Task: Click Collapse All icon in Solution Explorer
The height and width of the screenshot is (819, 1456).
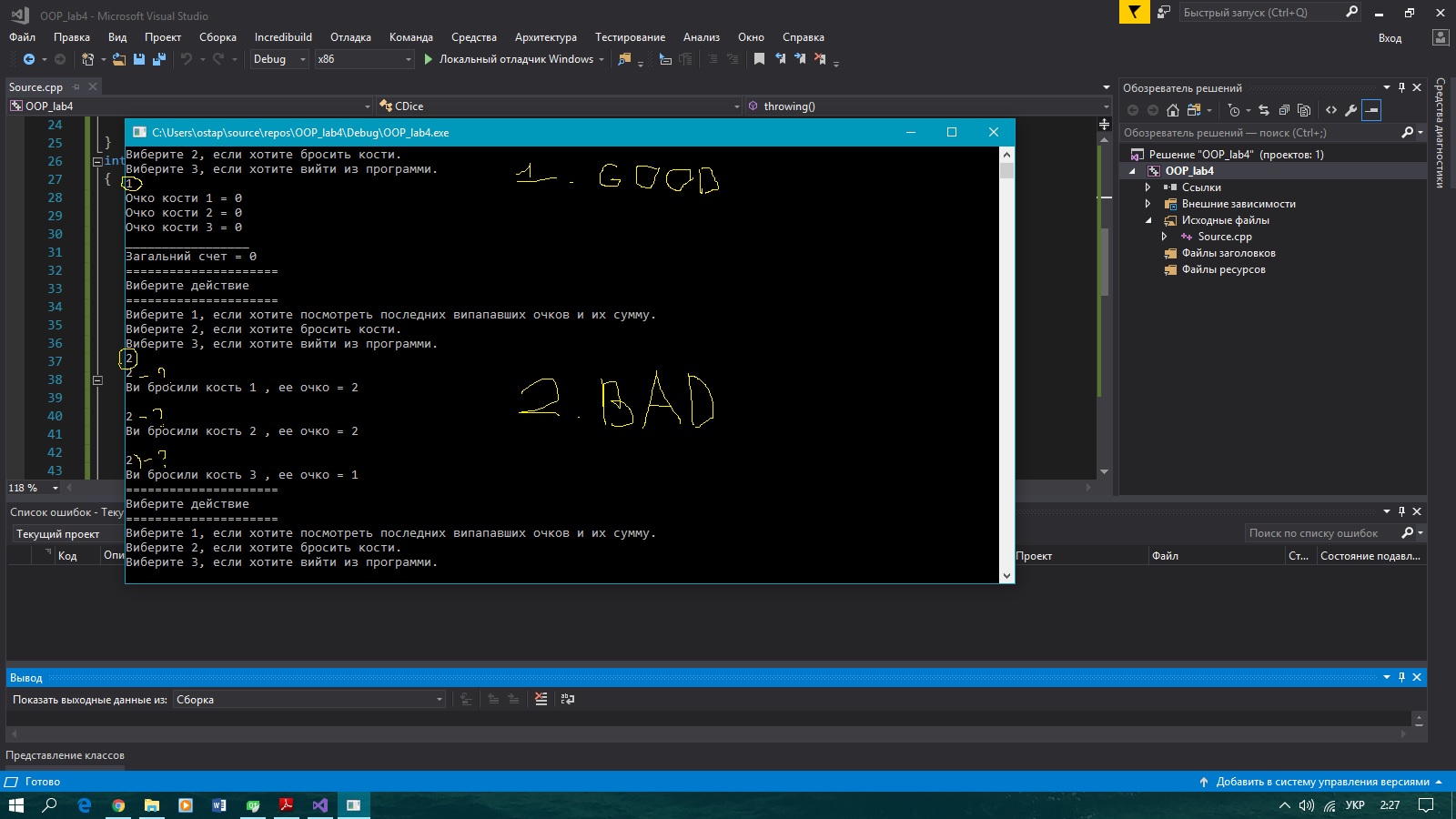Action: (x=1284, y=110)
